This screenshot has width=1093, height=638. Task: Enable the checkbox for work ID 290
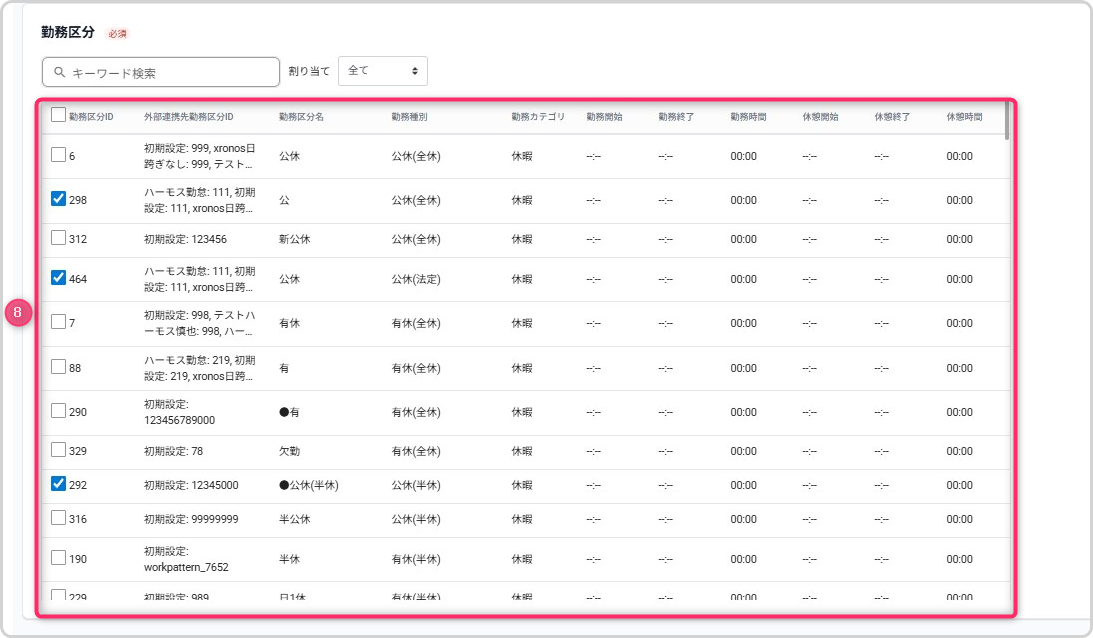(x=58, y=411)
